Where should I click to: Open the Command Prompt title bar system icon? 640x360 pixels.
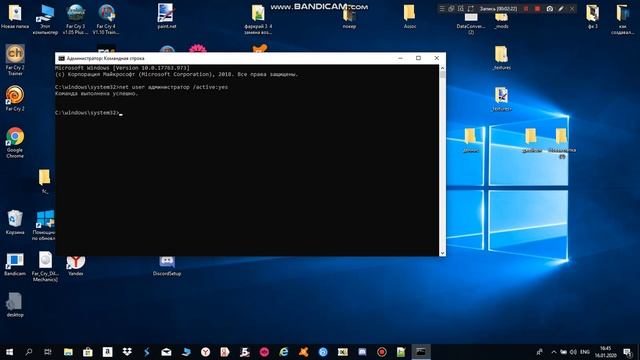(x=61, y=58)
